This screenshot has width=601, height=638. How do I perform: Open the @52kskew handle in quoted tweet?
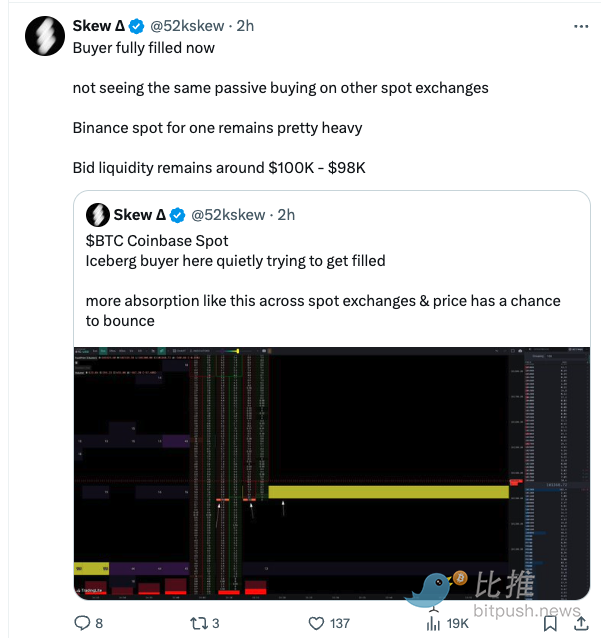click(x=228, y=215)
